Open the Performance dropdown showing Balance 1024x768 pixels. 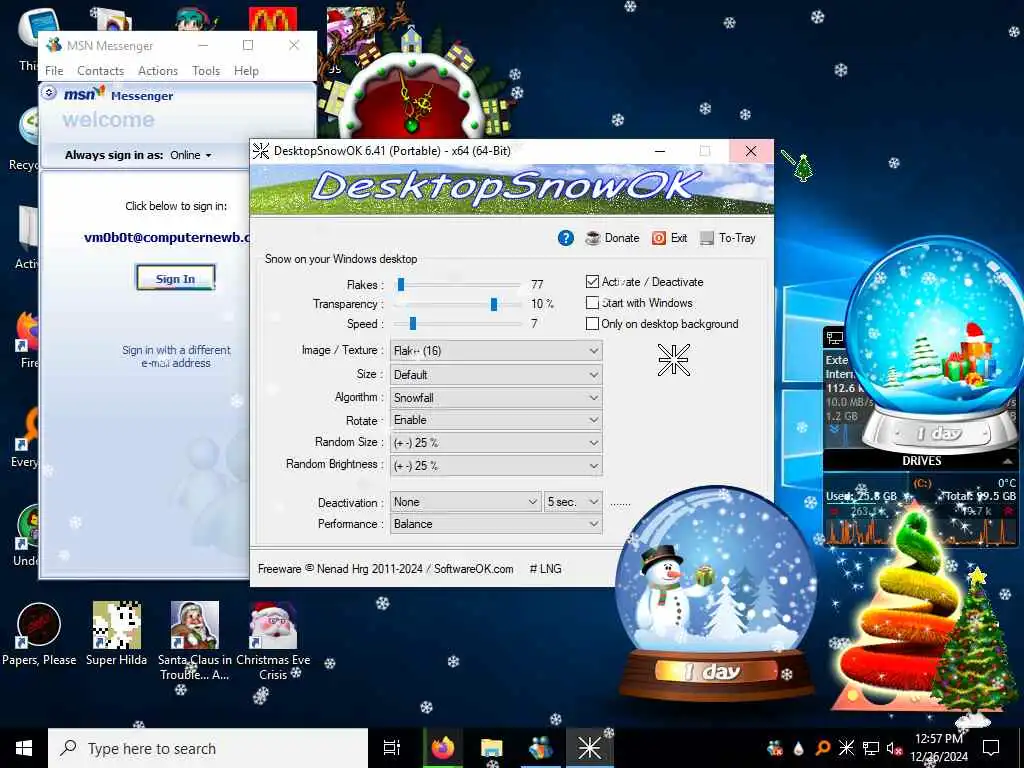tap(496, 524)
